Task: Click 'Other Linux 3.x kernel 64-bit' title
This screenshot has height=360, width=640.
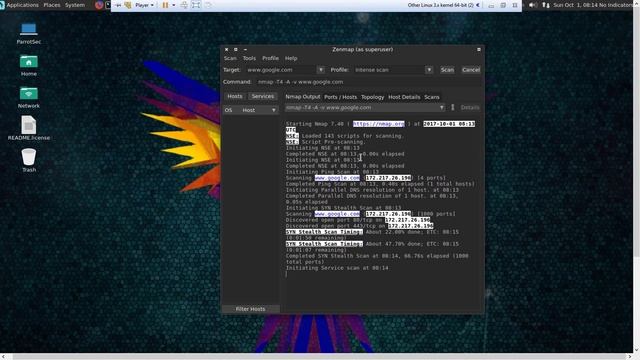Action: point(440,5)
